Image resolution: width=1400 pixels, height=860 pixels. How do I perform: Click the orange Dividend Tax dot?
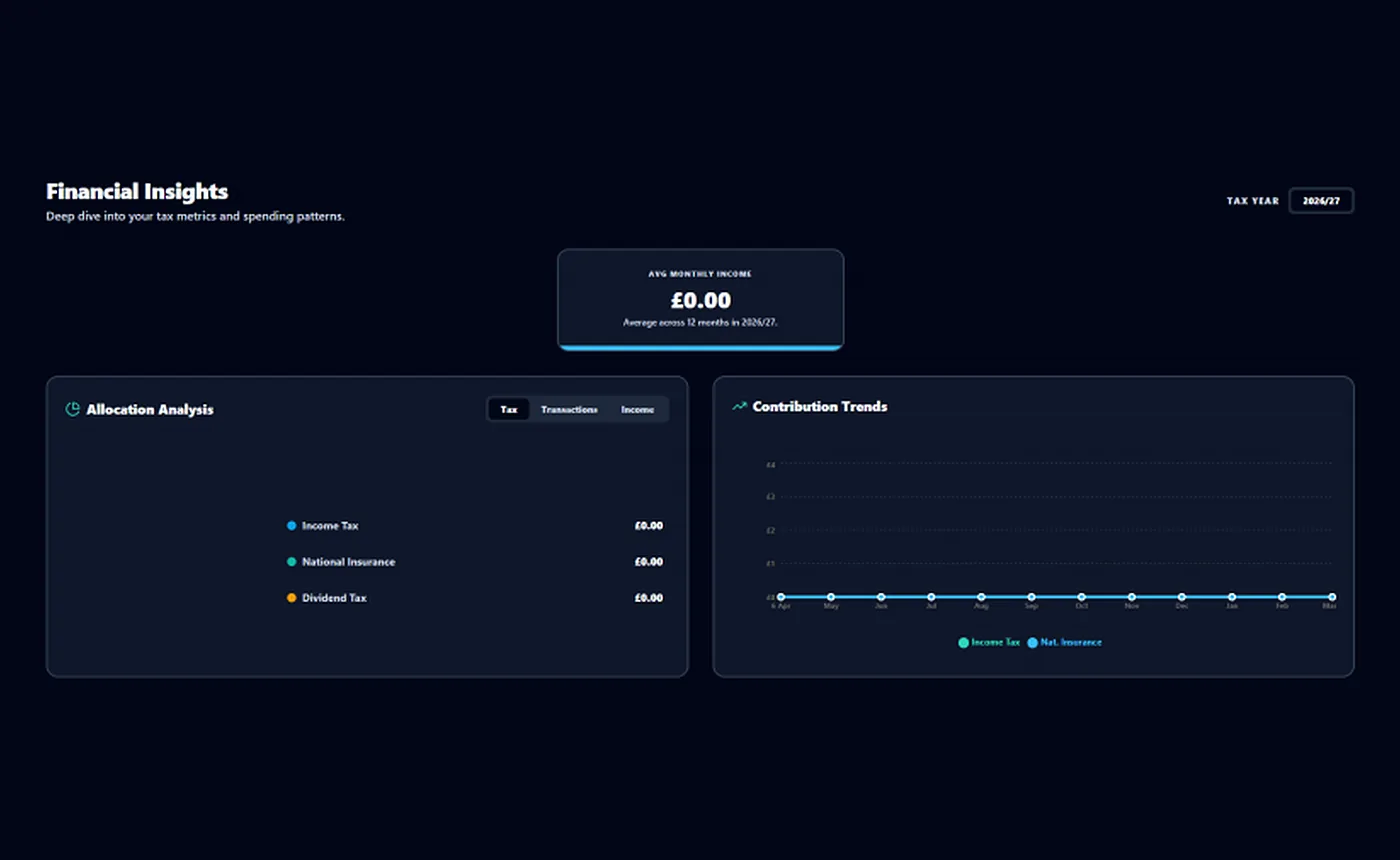(292, 598)
